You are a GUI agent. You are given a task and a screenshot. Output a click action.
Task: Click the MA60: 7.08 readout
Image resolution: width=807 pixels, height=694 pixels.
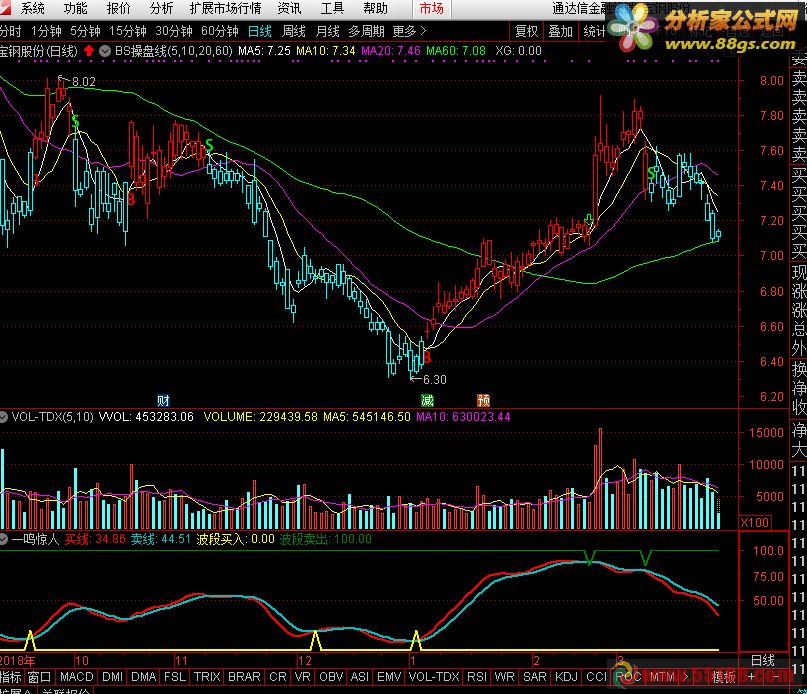[x=456, y=51]
